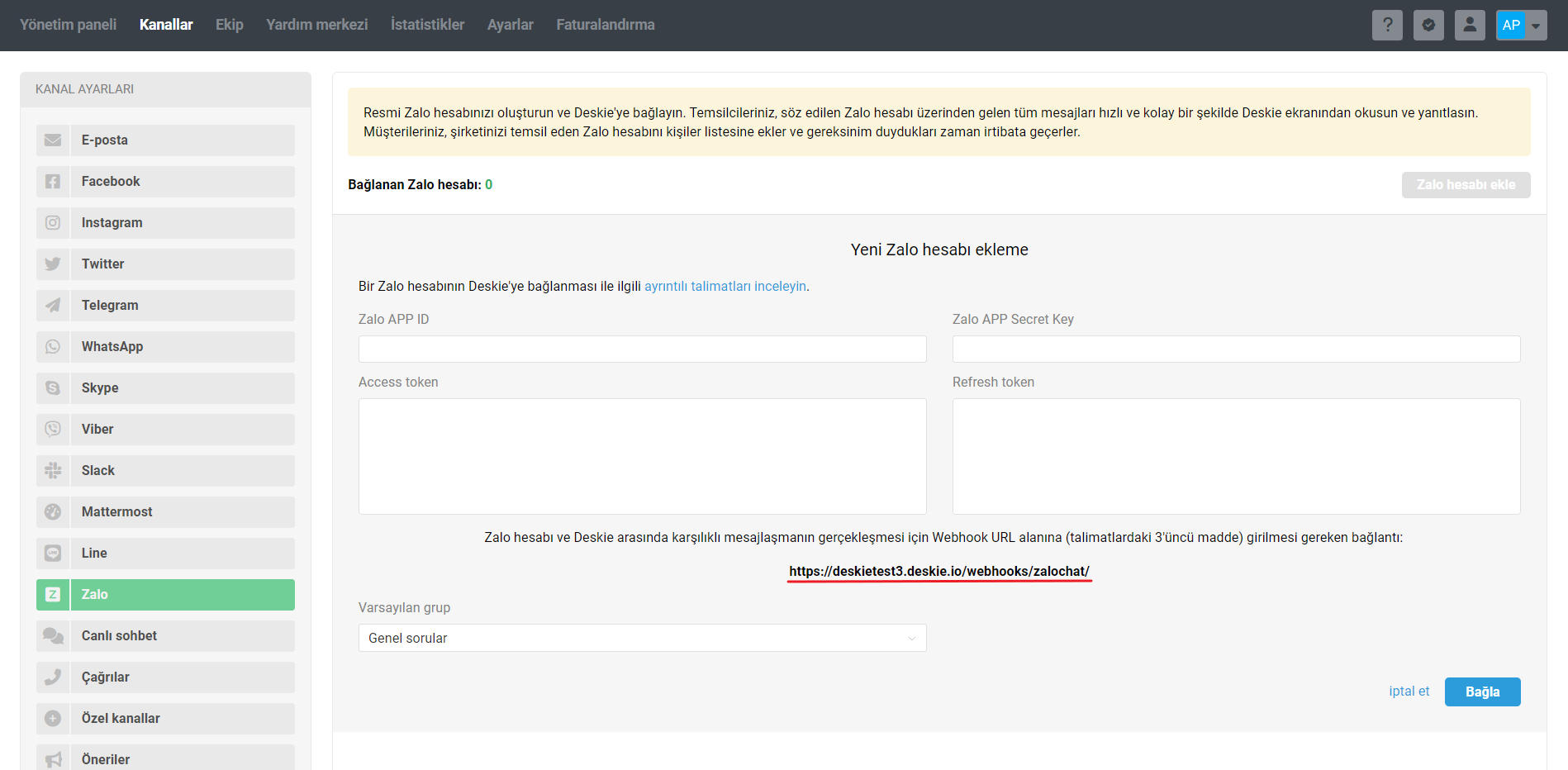
Task: Select the Öneriler item
Action: [165, 758]
